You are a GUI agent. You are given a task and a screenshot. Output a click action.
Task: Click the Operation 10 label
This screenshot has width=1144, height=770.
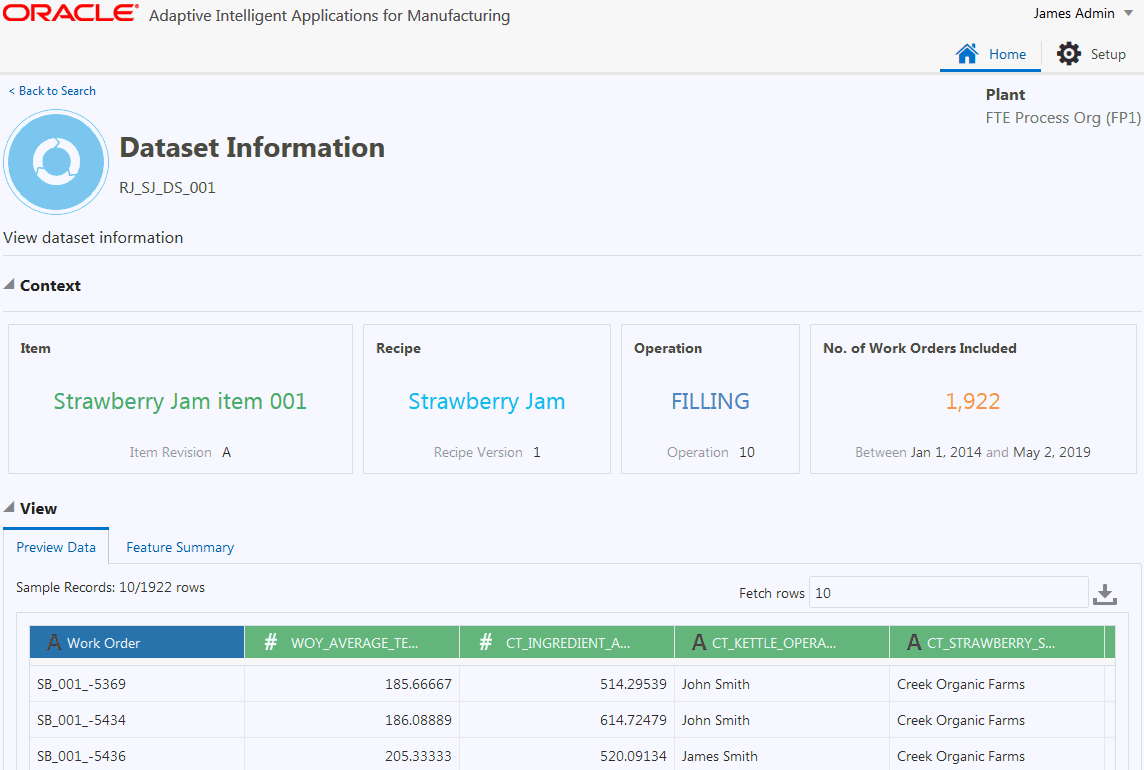point(711,453)
